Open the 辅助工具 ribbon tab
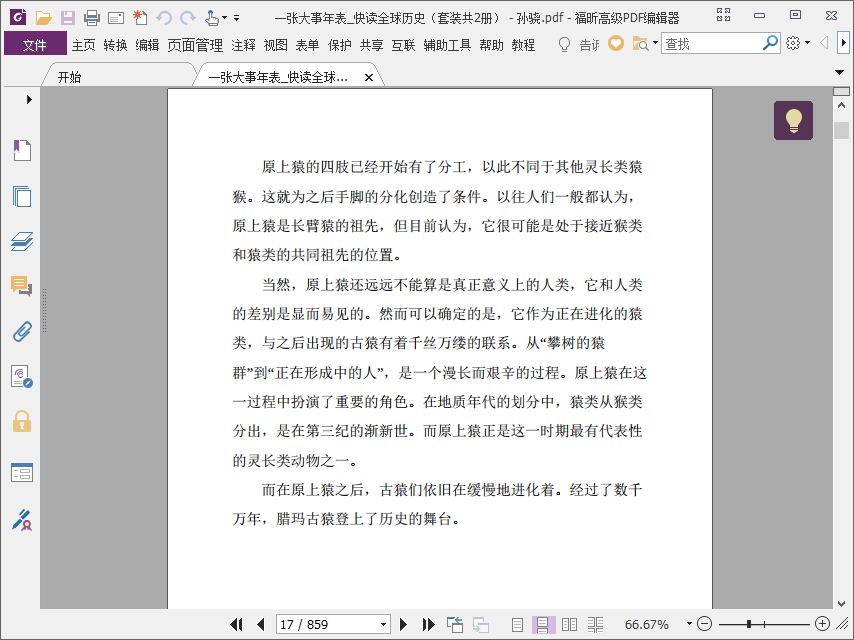This screenshot has width=854, height=640. coord(447,45)
